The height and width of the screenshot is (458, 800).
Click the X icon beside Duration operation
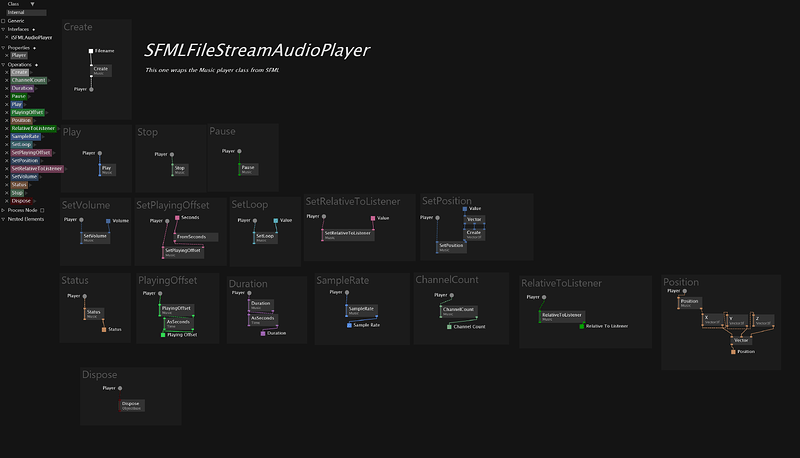(7, 88)
